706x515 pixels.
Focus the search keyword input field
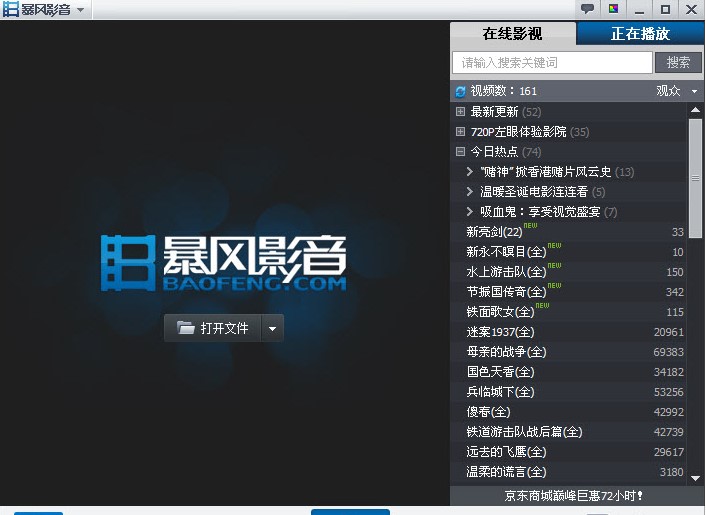pyautogui.click(x=552, y=63)
